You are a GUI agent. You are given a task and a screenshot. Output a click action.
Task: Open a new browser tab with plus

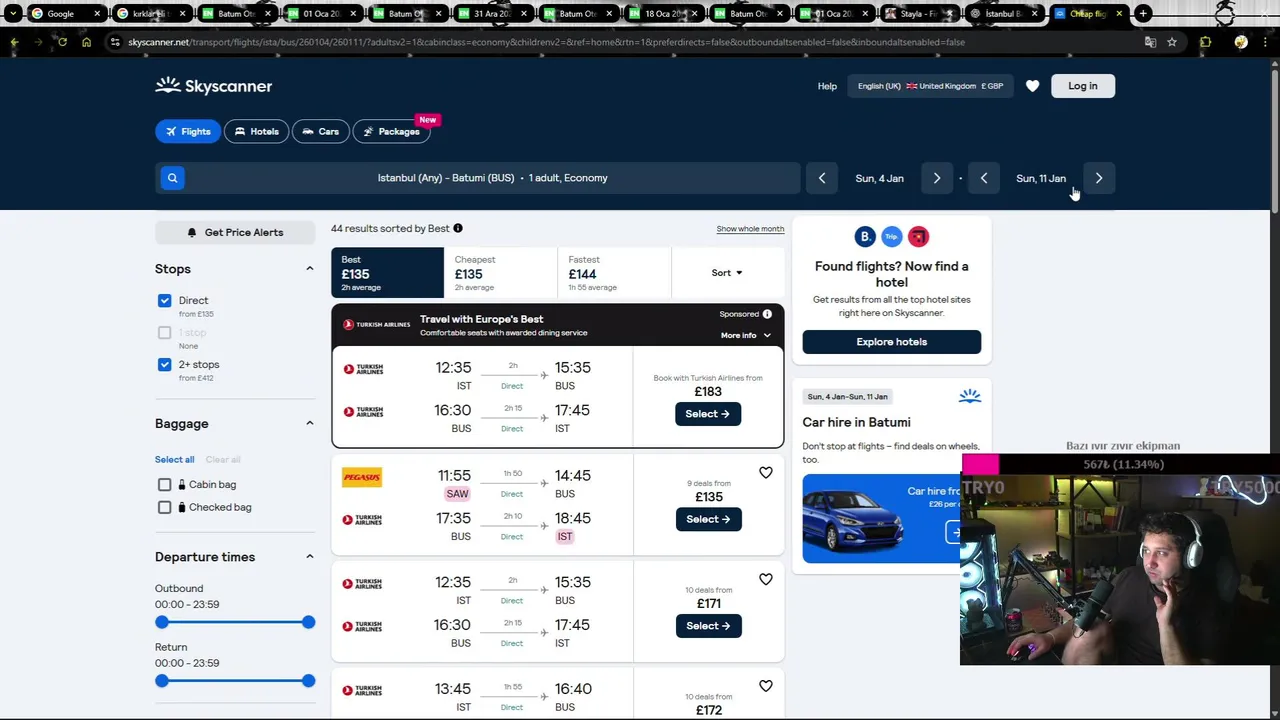(1144, 13)
